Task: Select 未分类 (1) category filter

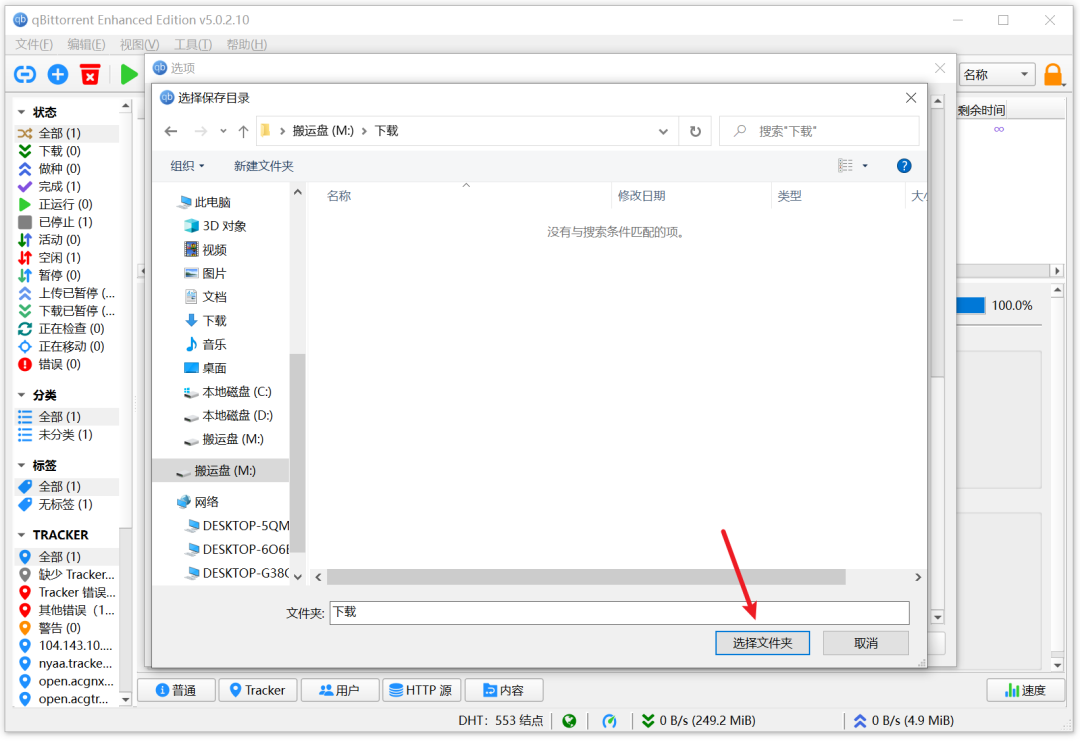Action: (65, 435)
